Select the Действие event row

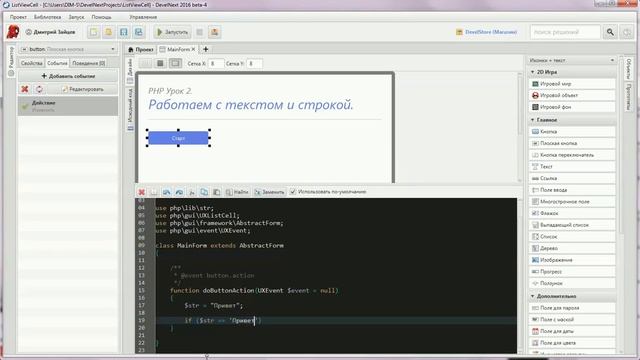tap(68, 106)
